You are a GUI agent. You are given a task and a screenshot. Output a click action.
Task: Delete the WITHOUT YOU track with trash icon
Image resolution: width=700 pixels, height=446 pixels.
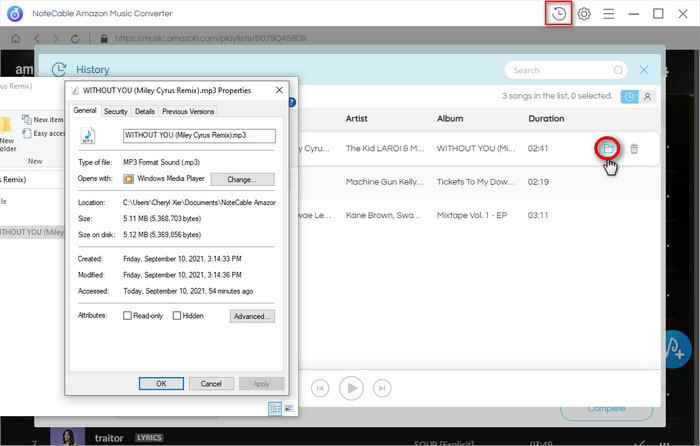(634, 149)
